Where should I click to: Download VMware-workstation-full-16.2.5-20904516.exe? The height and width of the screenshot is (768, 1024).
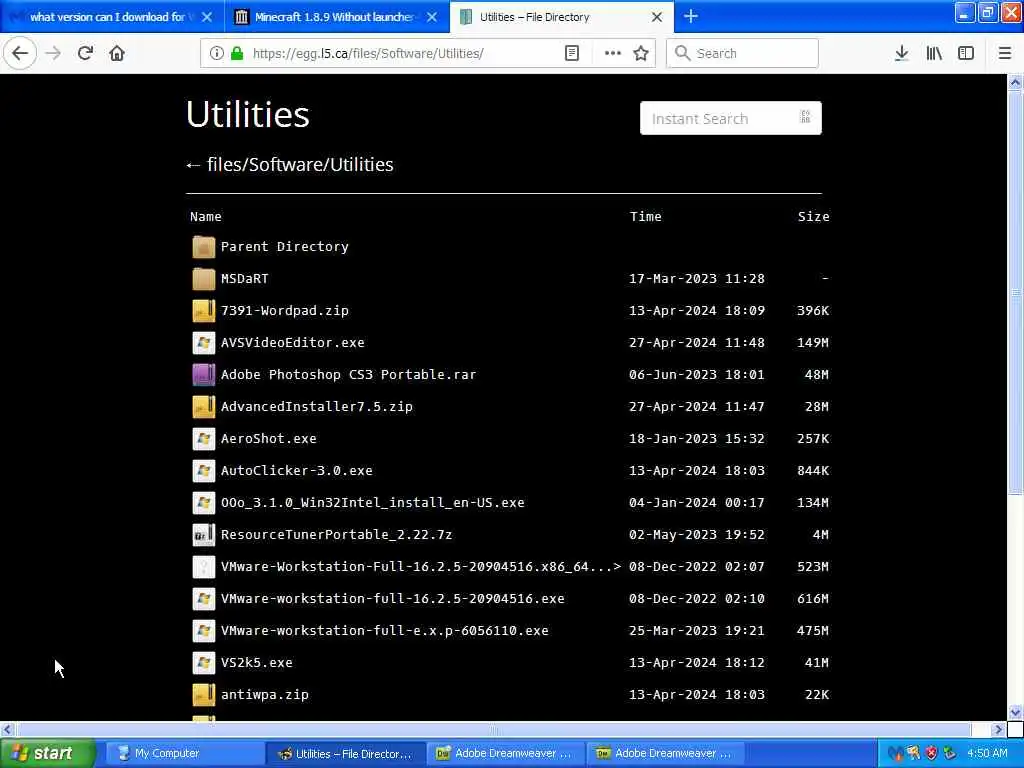[392, 599]
